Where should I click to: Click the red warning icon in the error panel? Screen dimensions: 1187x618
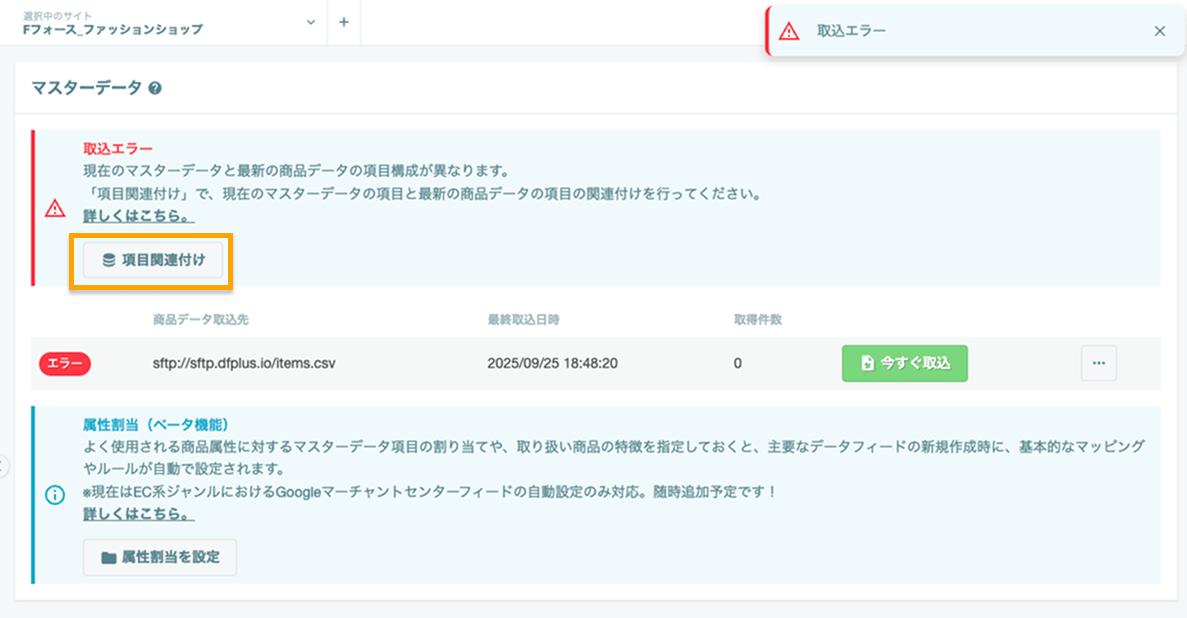pos(55,208)
